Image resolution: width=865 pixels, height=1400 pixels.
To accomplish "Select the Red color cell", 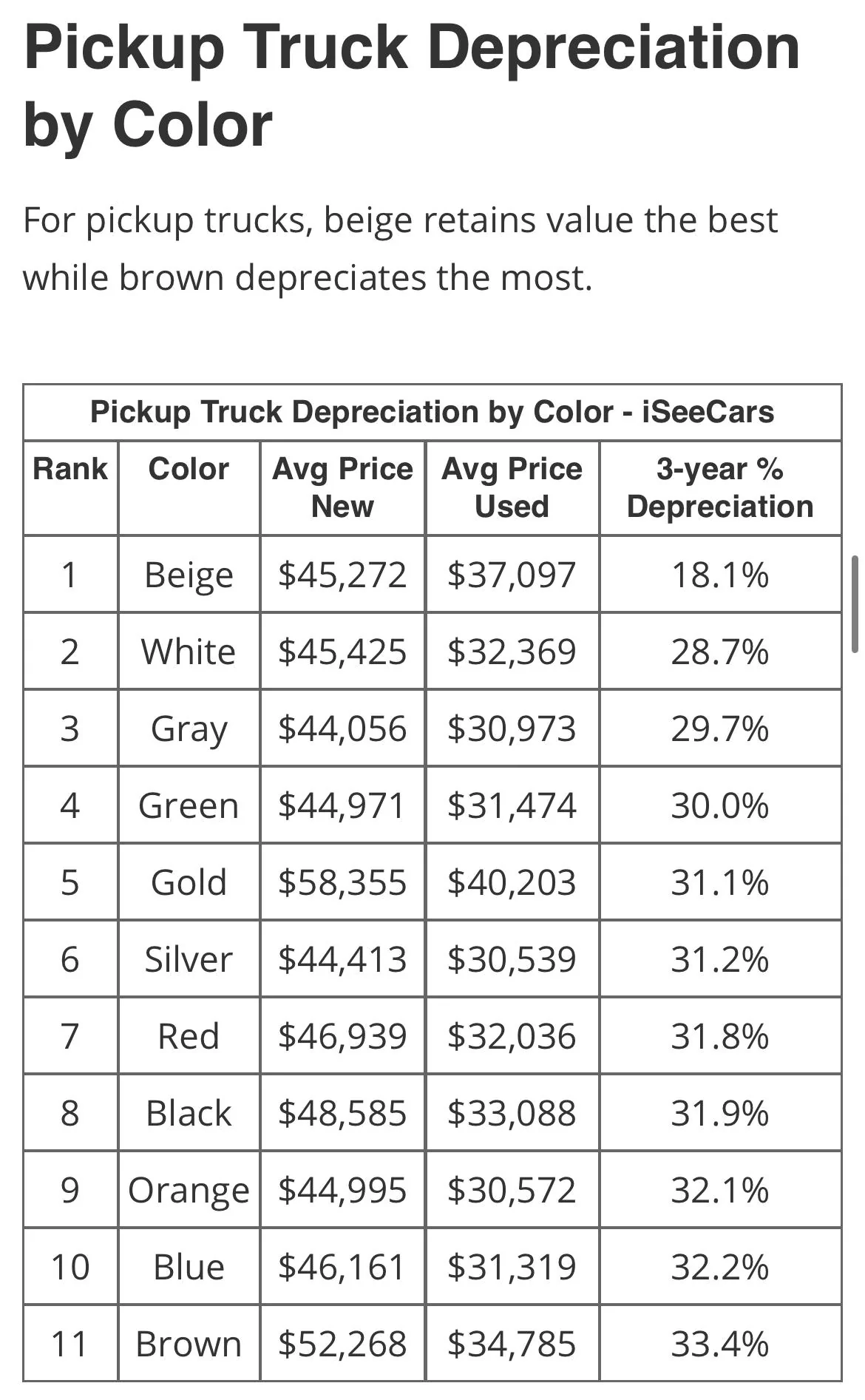I will point(189,1036).
